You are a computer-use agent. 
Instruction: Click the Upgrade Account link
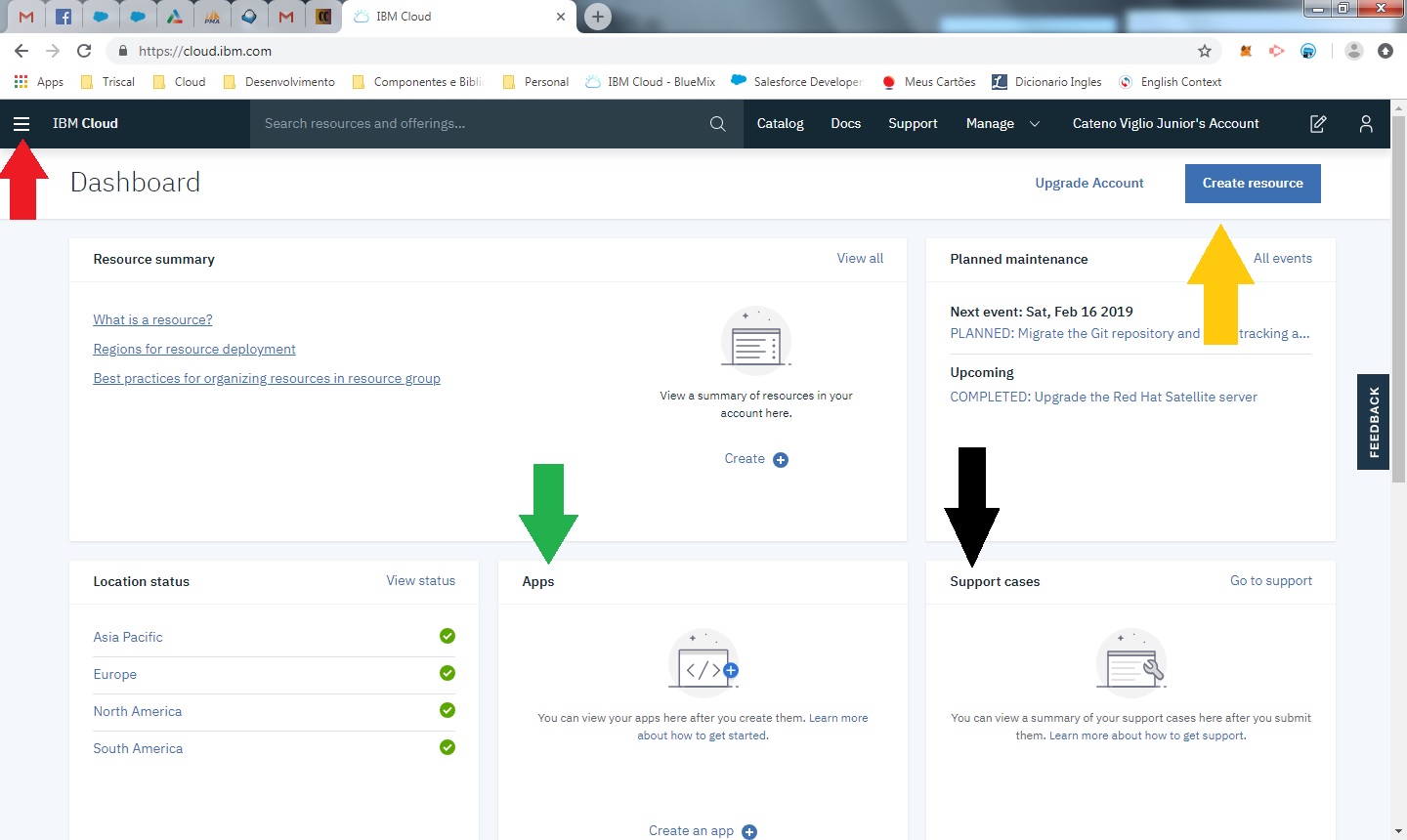tap(1089, 184)
